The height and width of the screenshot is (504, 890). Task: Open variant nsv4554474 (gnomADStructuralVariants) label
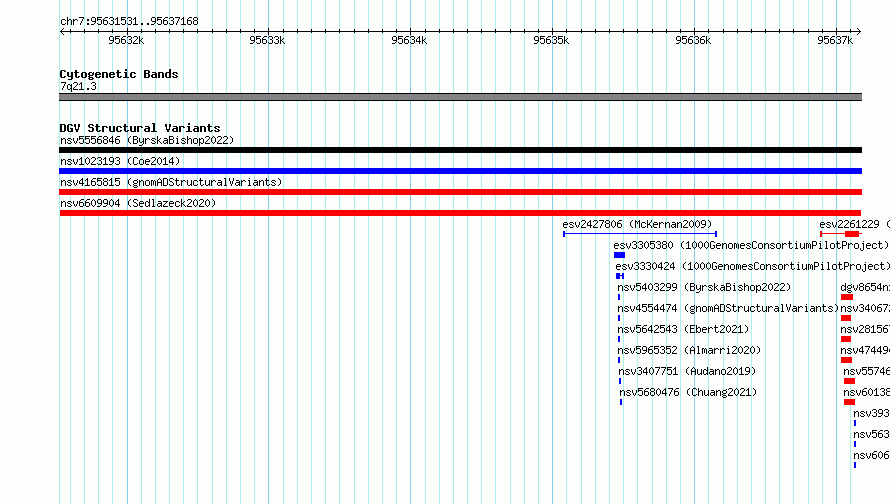click(728, 308)
